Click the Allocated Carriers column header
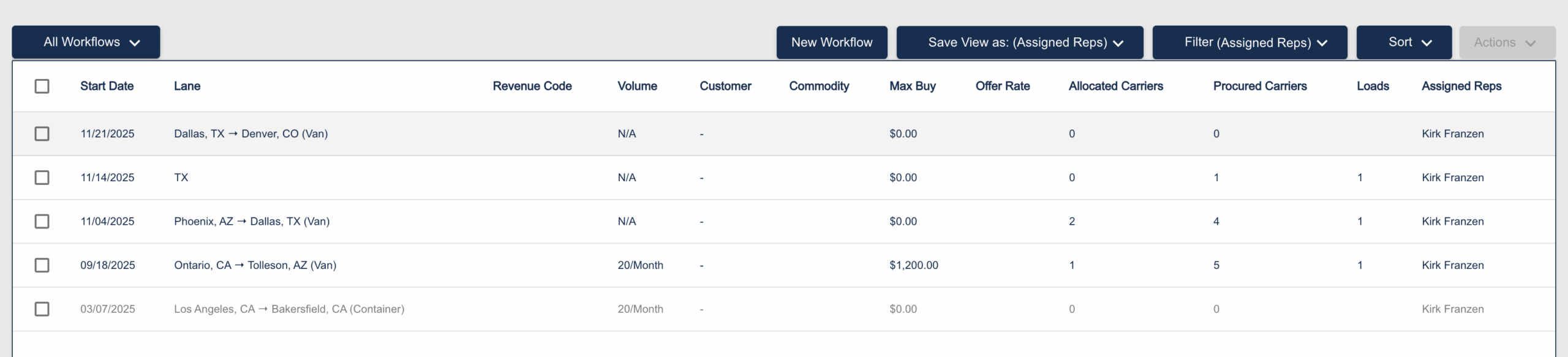This screenshot has height=357, width=1568. tap(1115, 86)
